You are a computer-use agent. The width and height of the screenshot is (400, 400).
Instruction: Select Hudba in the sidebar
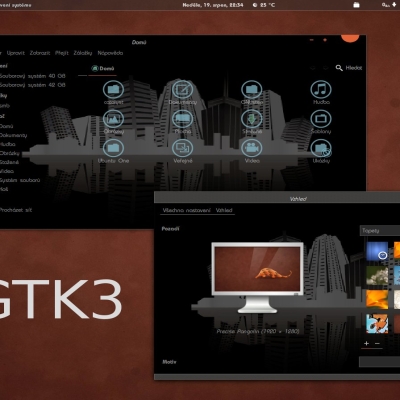tap(8, 144)
